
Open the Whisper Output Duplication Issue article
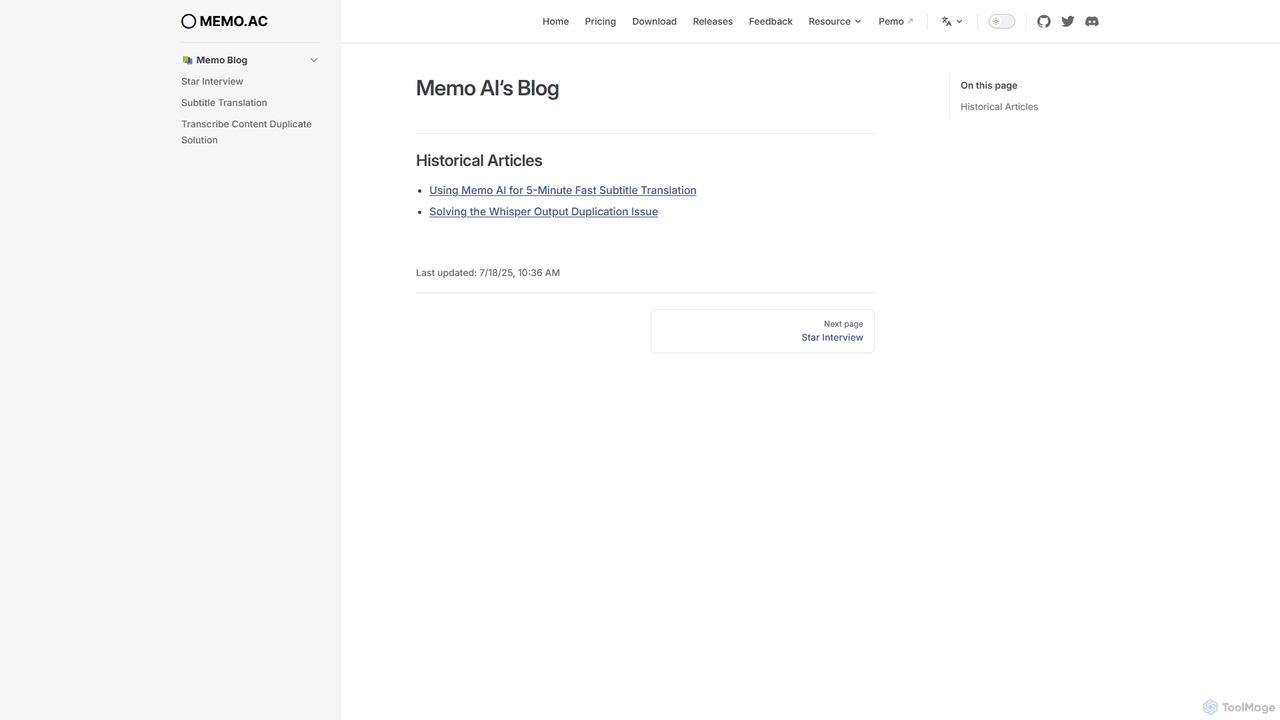(x=544, y=212)
